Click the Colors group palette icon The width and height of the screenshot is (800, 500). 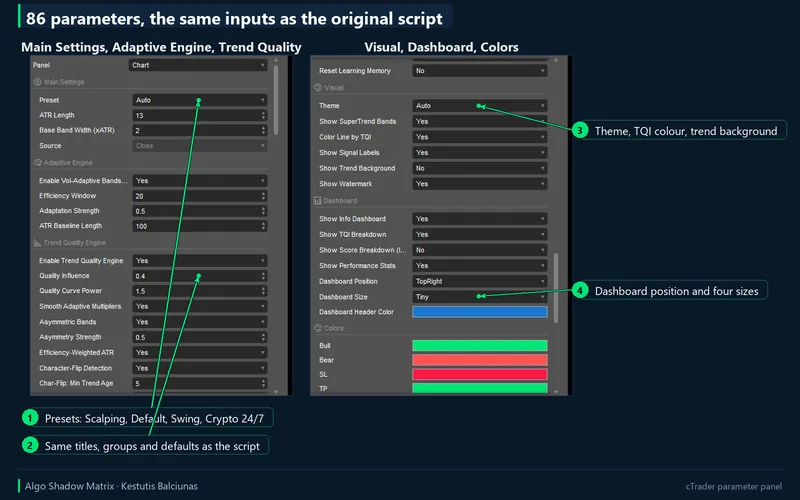[318, 329]
